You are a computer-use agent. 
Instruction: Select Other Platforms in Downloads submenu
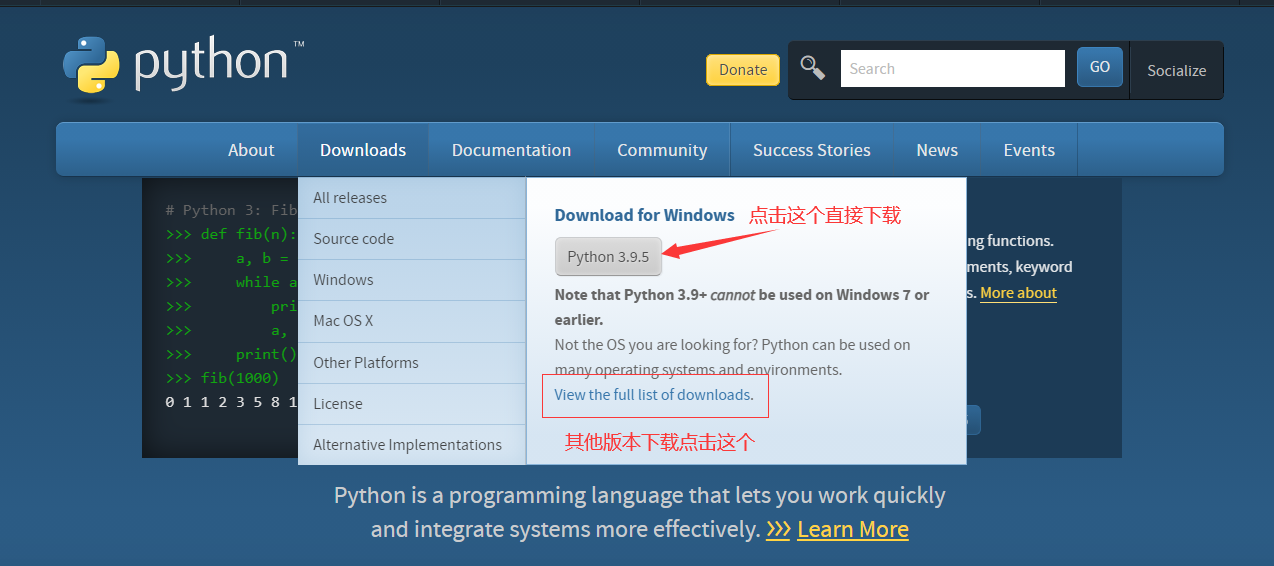[x=412, y=363]
